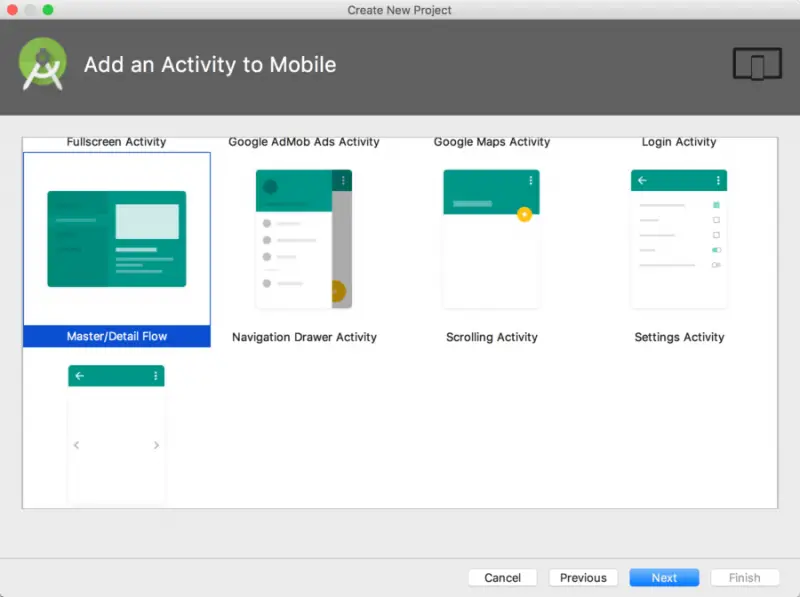800x597 pixels.
Task: Click the back arrow in Settings Activity preview
Action: pyautogui.click(x=642, y=181)
